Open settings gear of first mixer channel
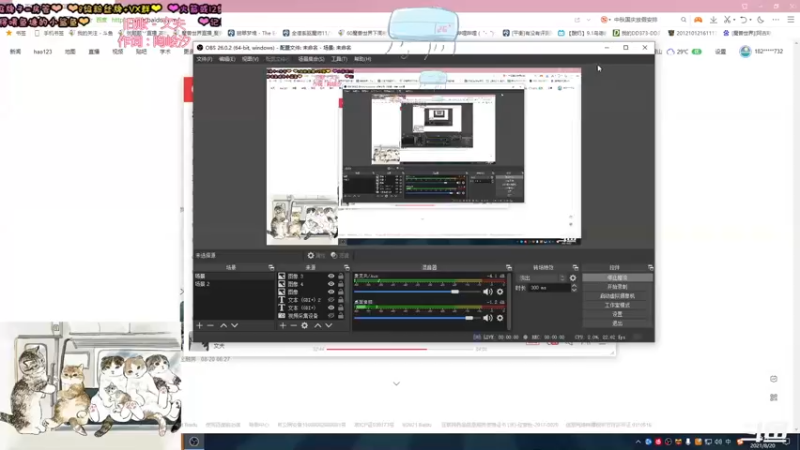 tap(500, 292)
